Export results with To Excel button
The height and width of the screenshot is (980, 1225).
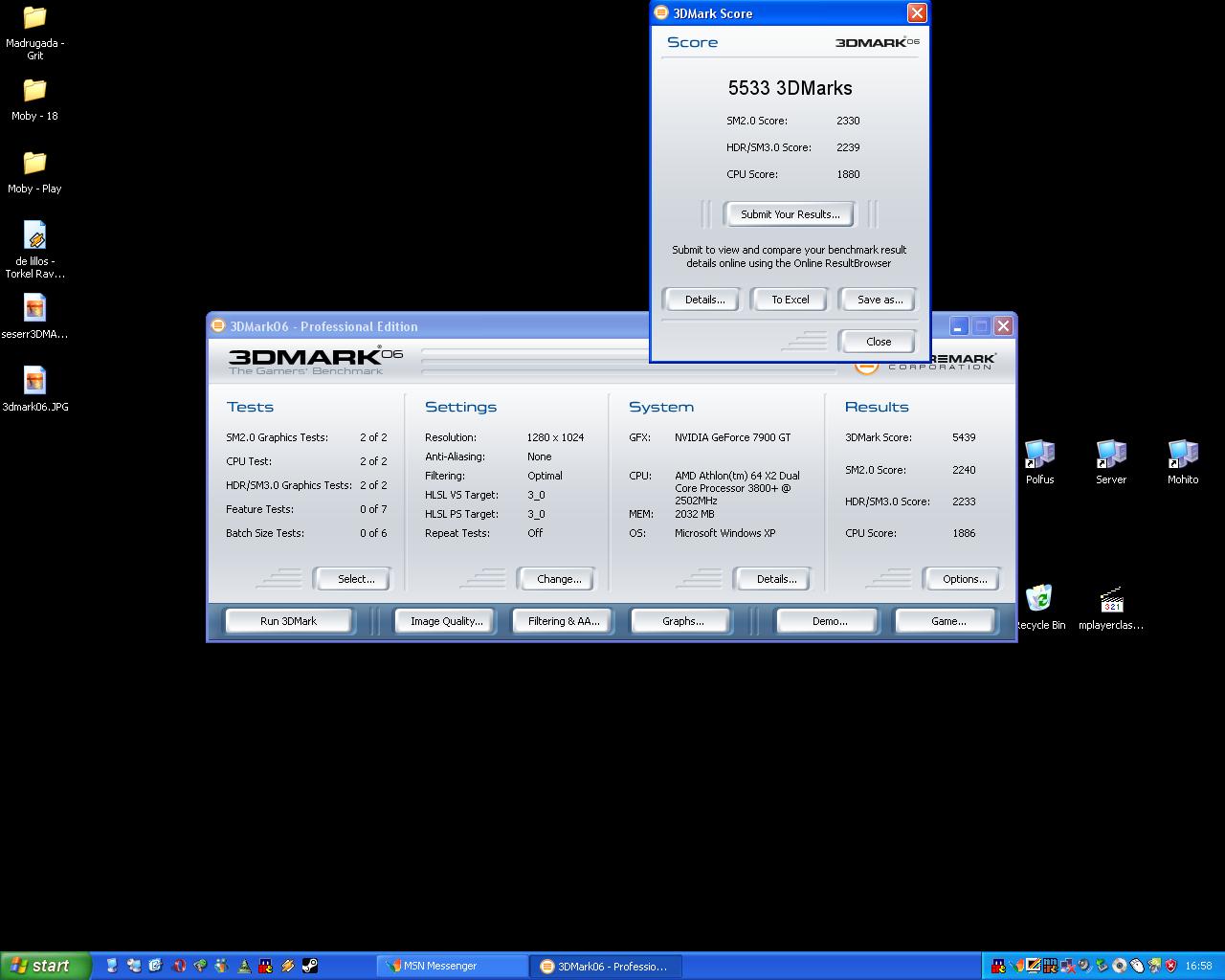[790, 300]
